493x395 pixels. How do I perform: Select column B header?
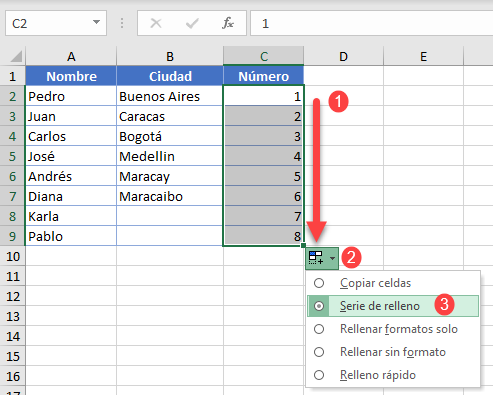pos(170,56)
